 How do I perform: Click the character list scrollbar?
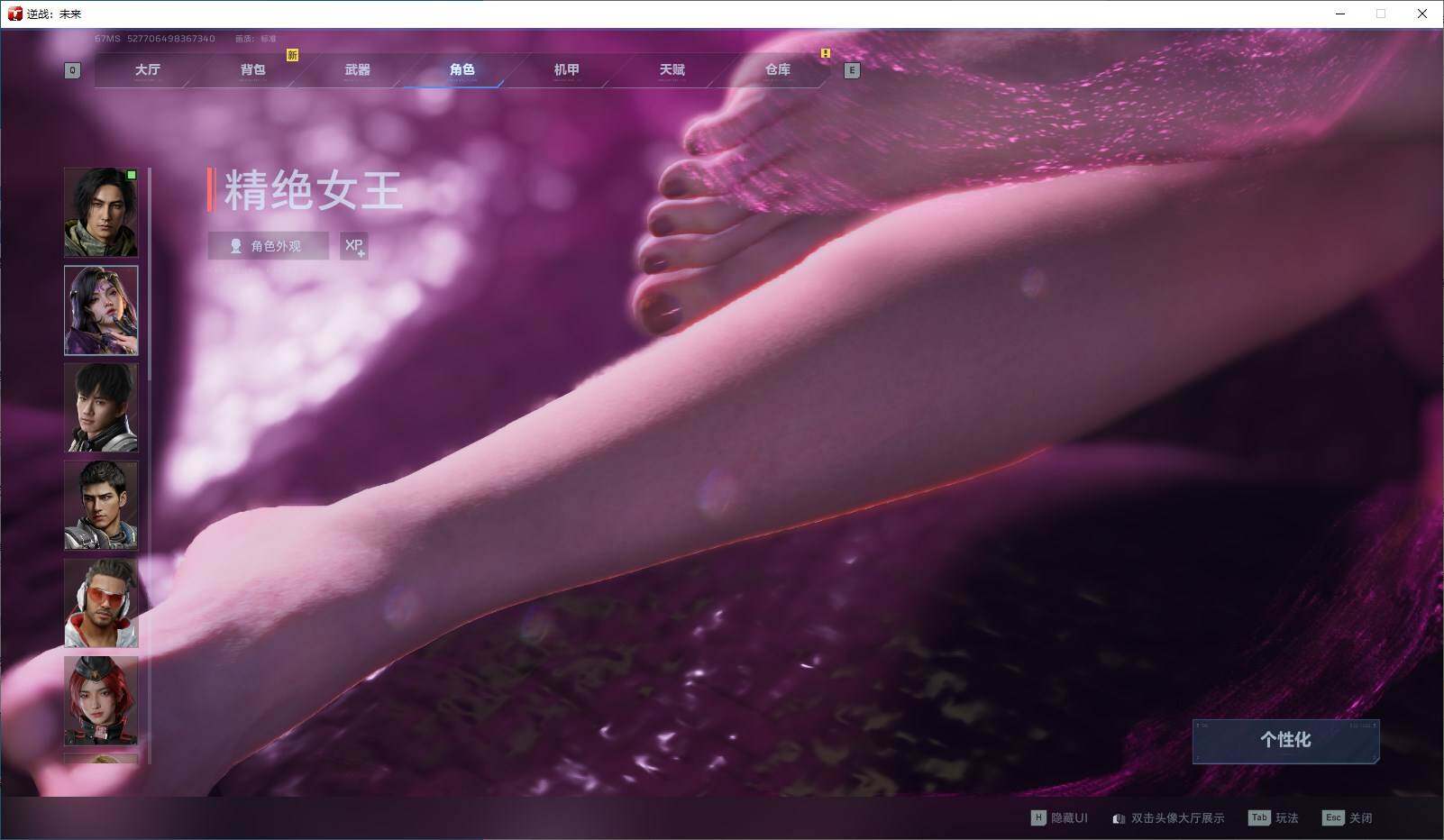(150, 273)
